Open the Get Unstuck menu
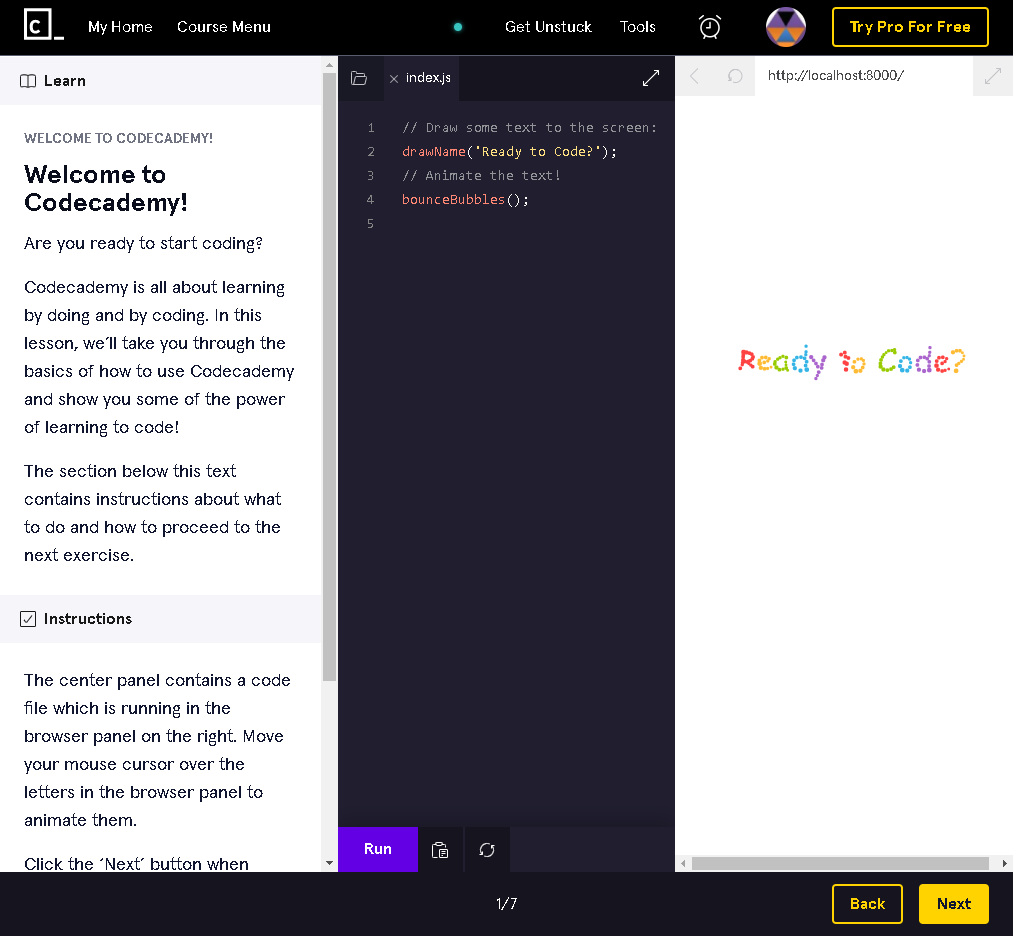Viewport: 1013px width, 936px height. click(548, 27)
